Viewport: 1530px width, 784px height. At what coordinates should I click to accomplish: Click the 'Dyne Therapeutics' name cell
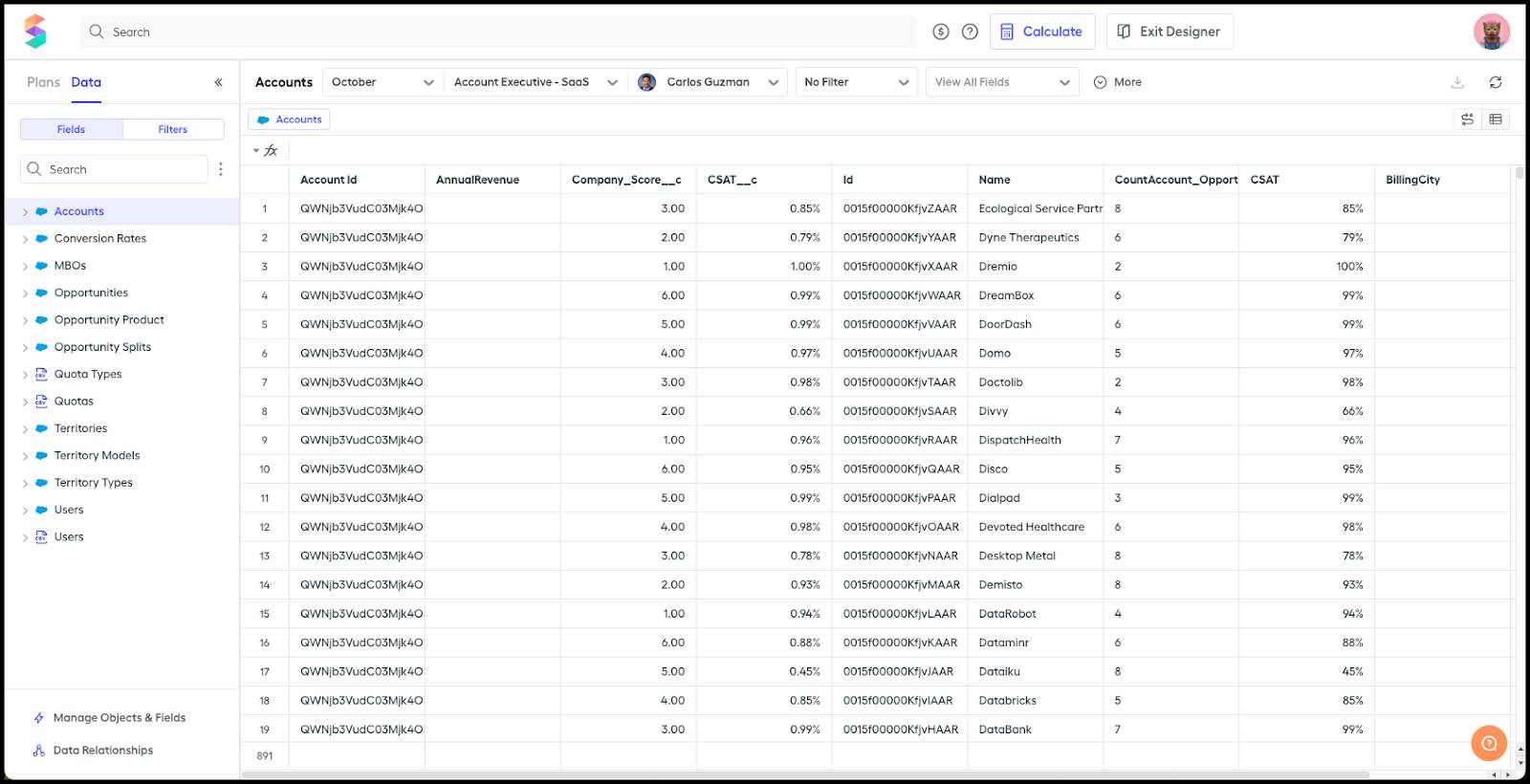point(1036,237)
